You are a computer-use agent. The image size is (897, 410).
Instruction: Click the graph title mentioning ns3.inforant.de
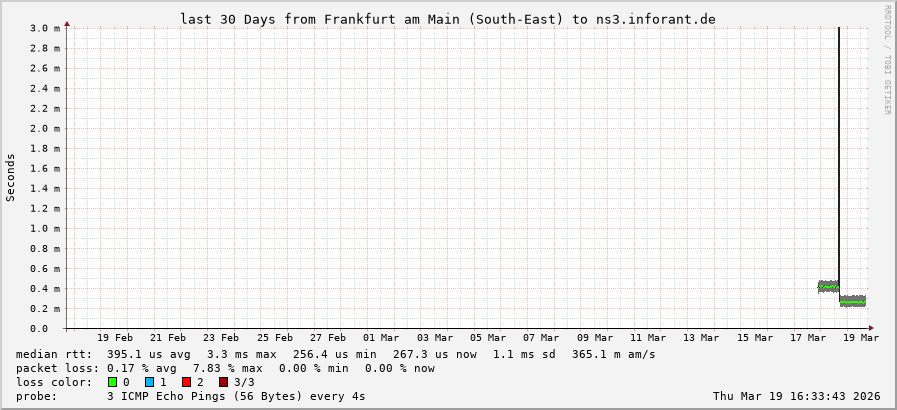(447, 19)
